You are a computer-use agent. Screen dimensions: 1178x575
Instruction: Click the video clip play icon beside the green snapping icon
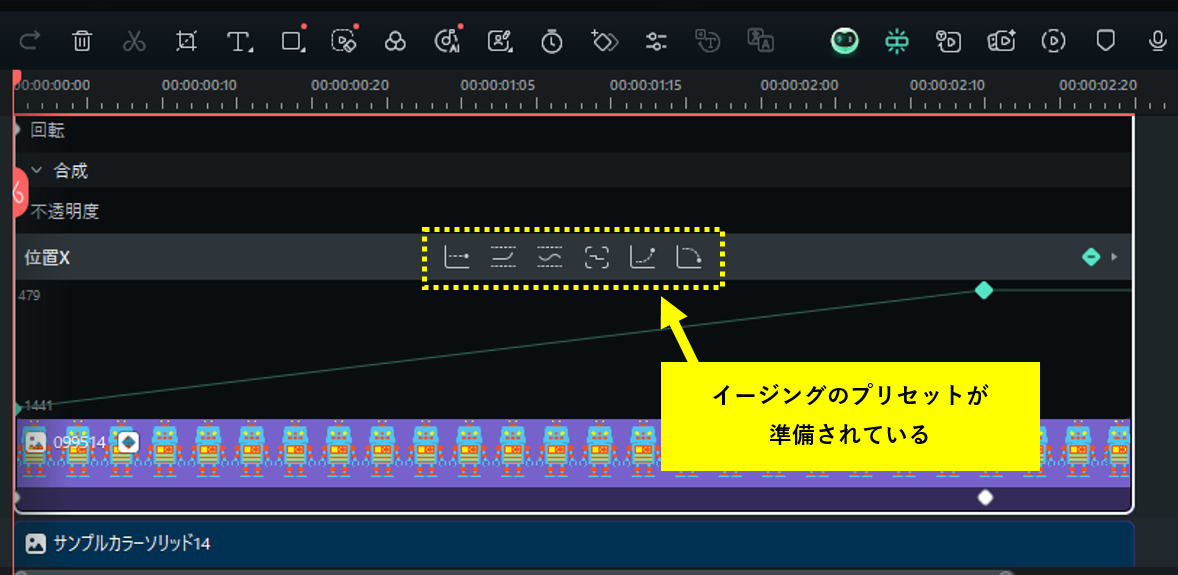[x=949, y=41]
